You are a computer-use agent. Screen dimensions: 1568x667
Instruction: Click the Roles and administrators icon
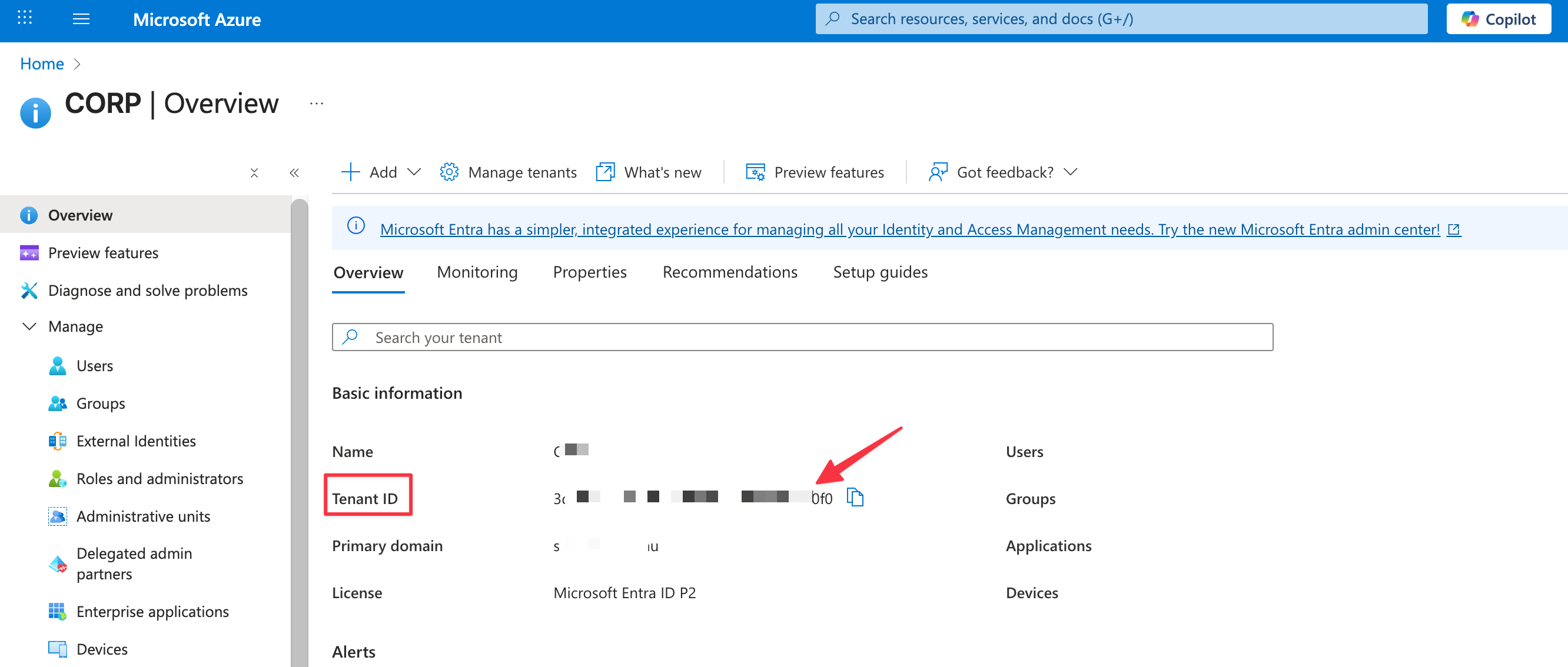click(57, 479)
